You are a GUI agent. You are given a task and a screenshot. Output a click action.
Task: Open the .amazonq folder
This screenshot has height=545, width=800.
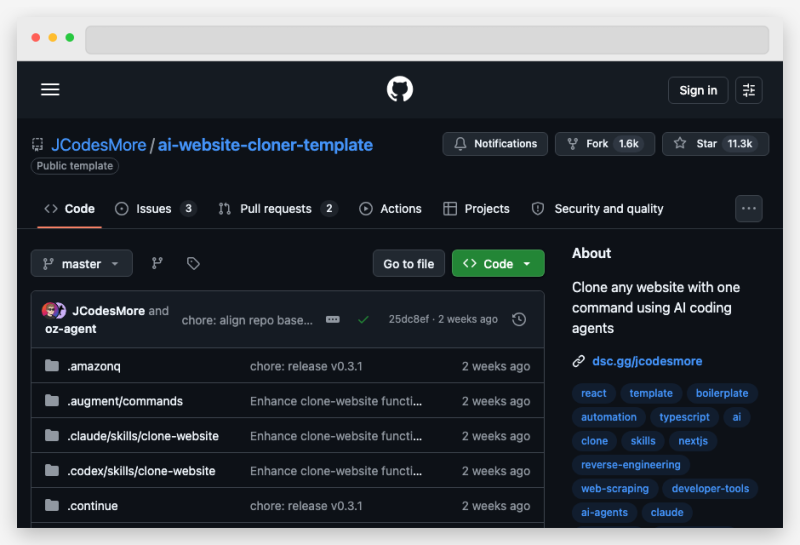click(94, 366)
